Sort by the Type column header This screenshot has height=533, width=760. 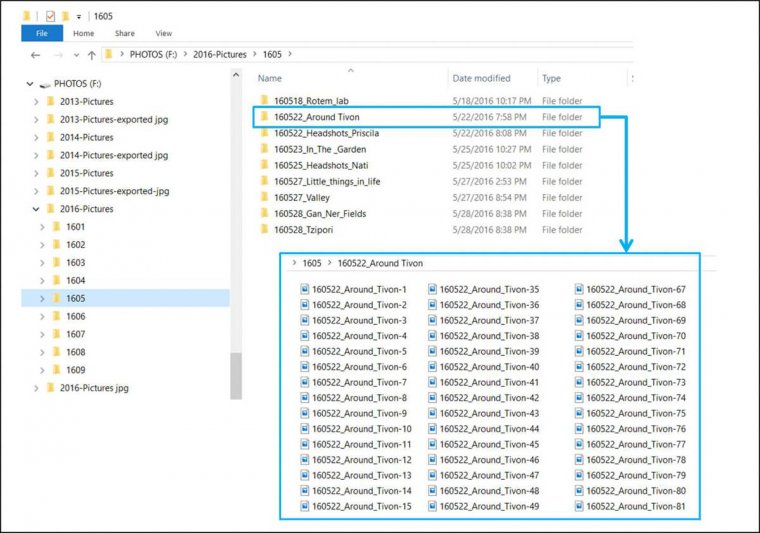coord(551,78)
